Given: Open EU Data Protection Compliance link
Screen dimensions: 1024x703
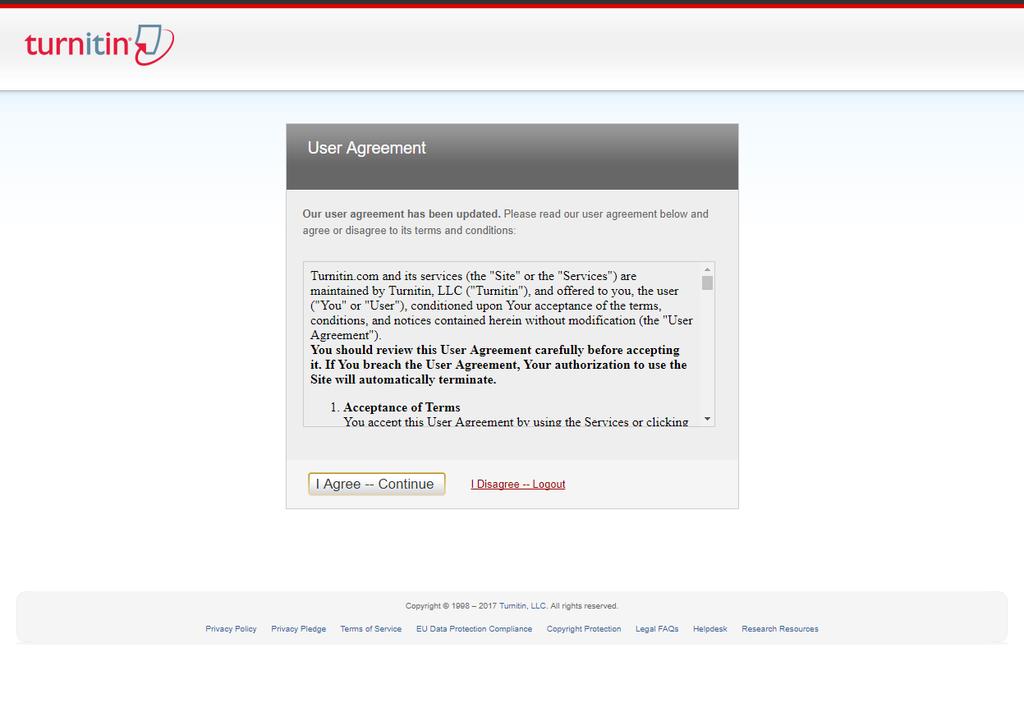Looking at the screenshot, I should click(474, 629).
